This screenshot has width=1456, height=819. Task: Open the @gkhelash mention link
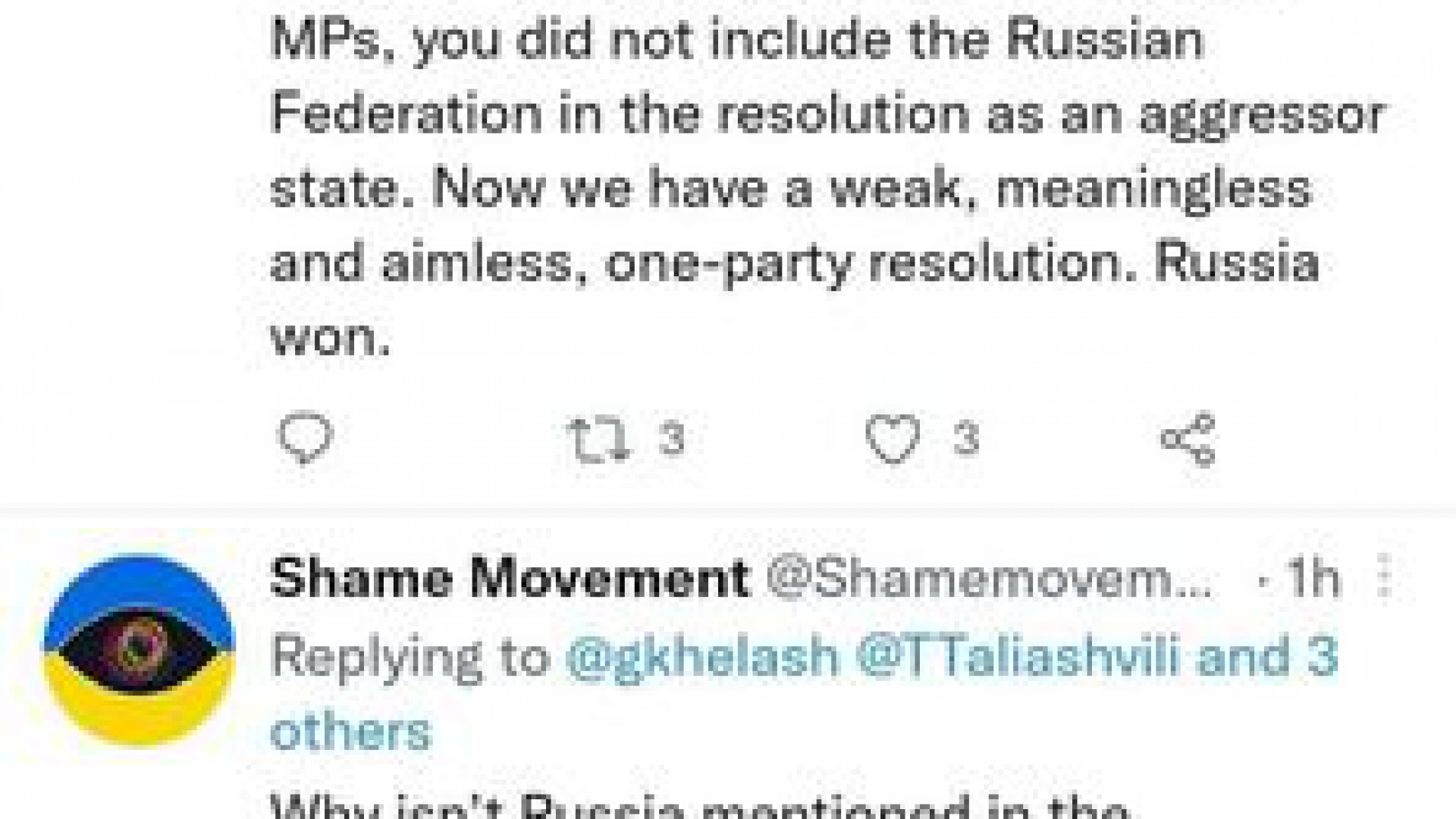pos(702,656)
